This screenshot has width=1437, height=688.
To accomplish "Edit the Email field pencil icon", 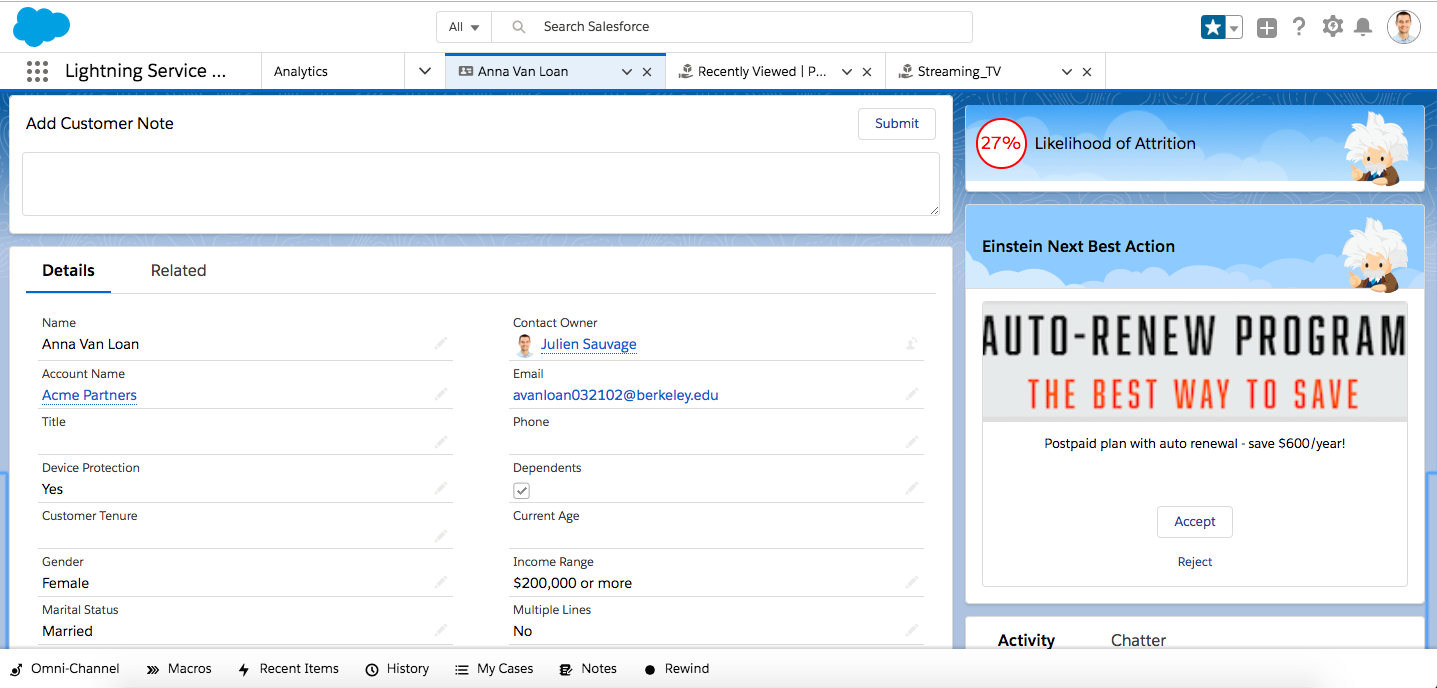I will click(912, 394).
